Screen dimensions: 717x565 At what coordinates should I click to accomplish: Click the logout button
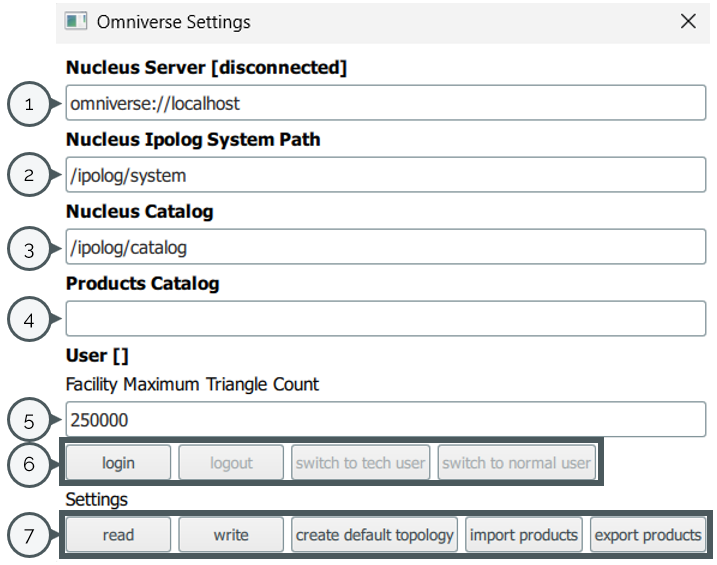[231, 463]
